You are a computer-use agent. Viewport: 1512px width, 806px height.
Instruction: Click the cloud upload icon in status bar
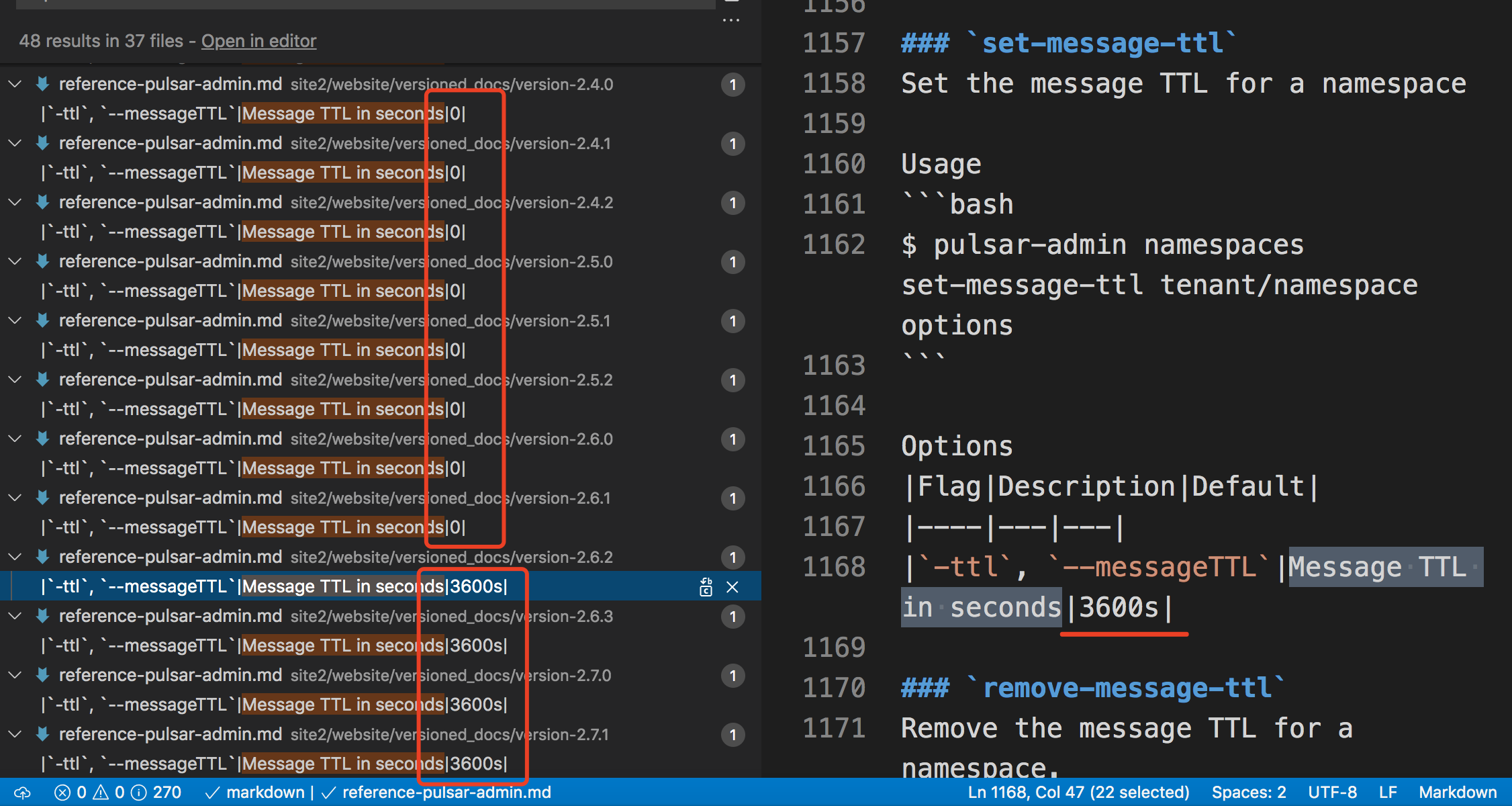(x=22, y=793)
